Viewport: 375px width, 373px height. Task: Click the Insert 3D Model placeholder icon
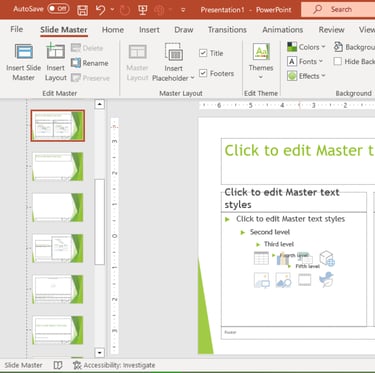327,258
